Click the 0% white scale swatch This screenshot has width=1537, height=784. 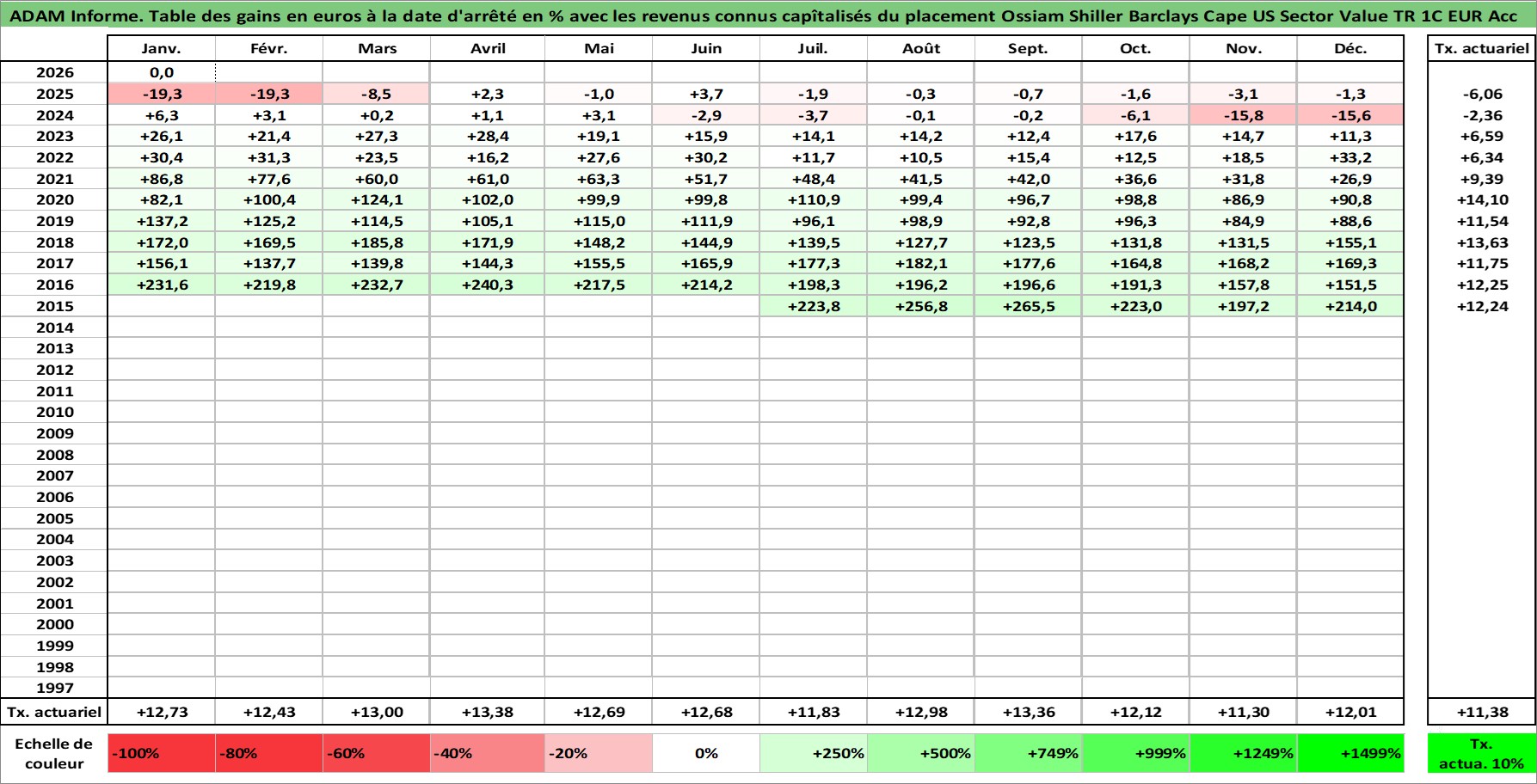(x=706, y=753)
